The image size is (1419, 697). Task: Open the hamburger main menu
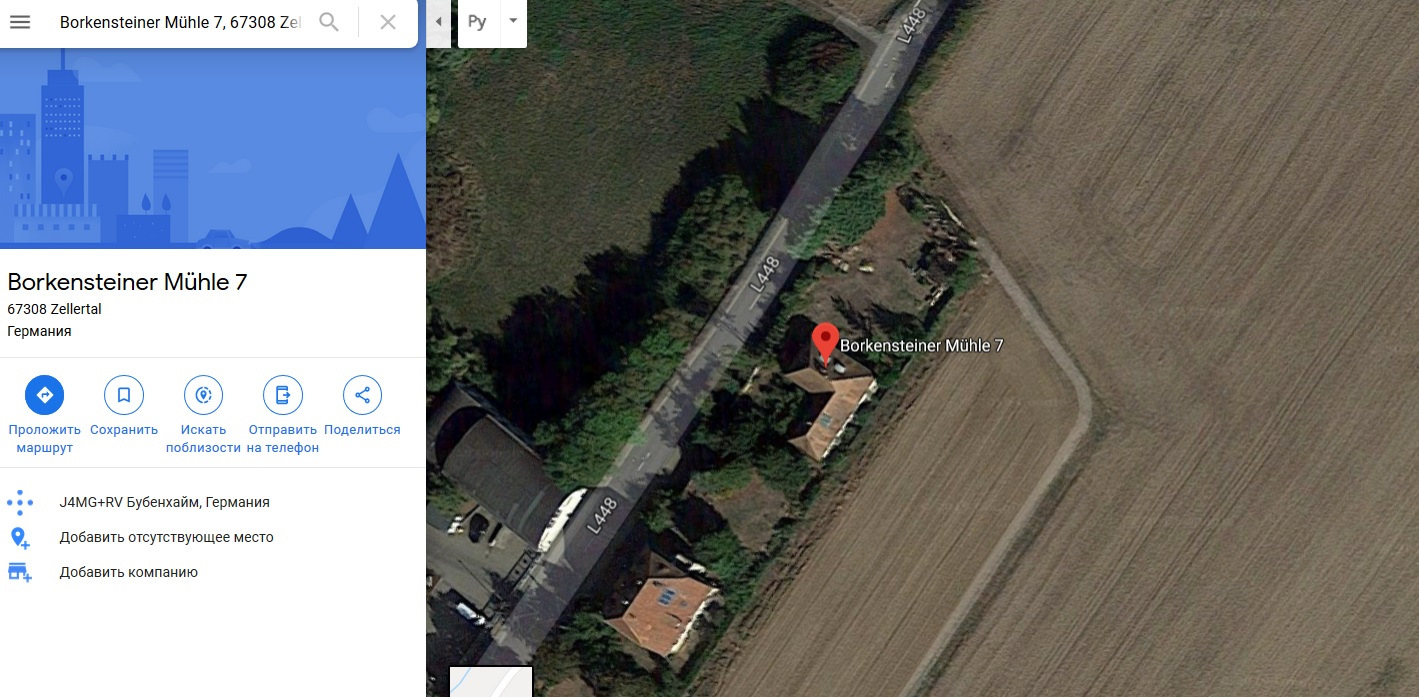(x=20, y=22)
